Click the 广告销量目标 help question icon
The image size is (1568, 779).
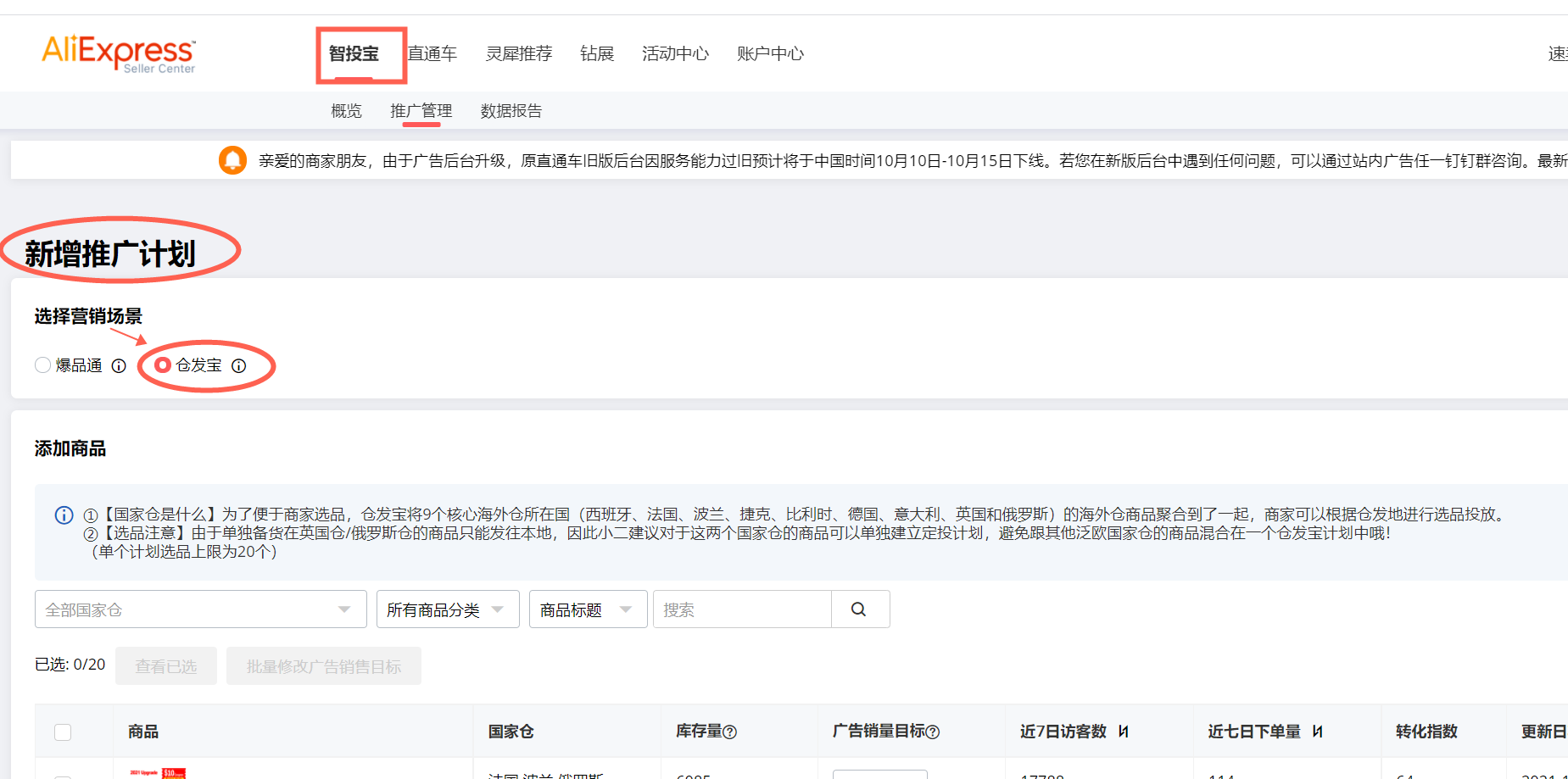pos(933,732)
